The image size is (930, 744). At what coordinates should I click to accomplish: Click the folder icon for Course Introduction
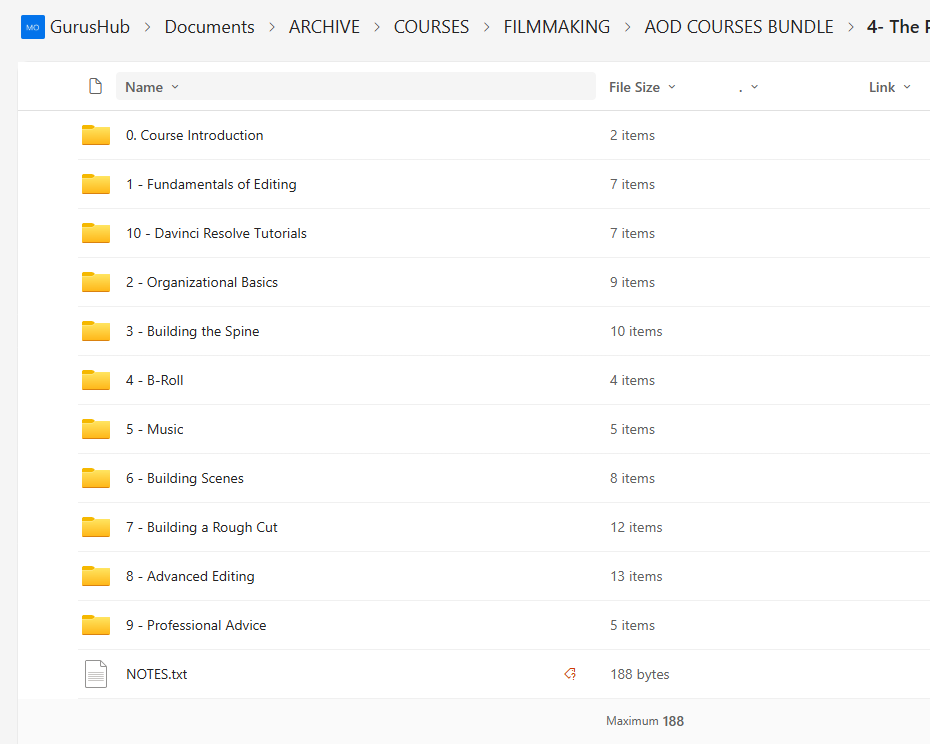(96, 136)
